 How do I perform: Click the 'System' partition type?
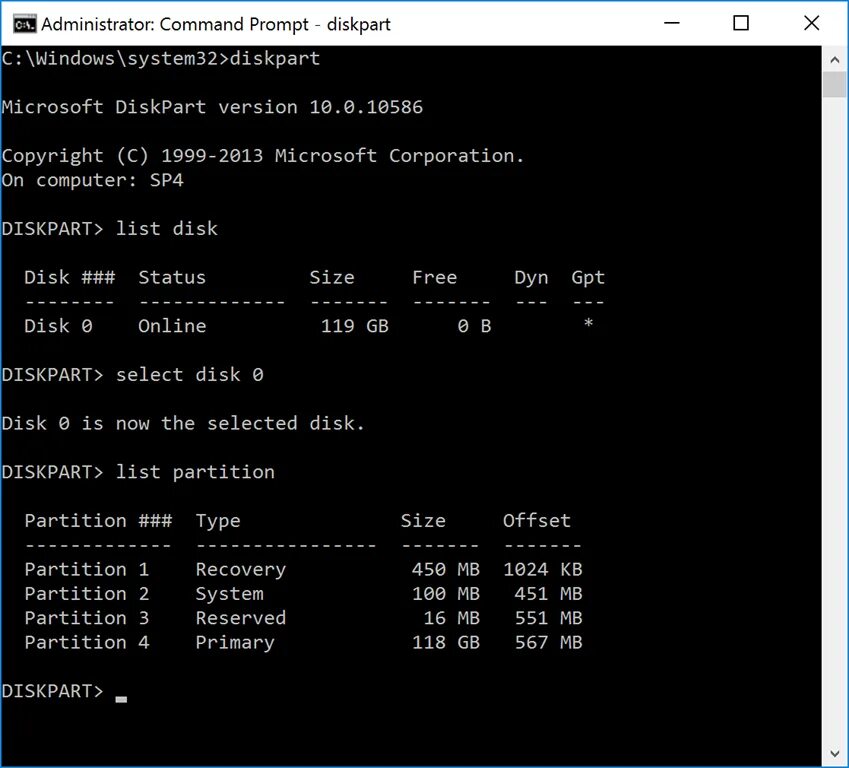[x=230, y=594]
